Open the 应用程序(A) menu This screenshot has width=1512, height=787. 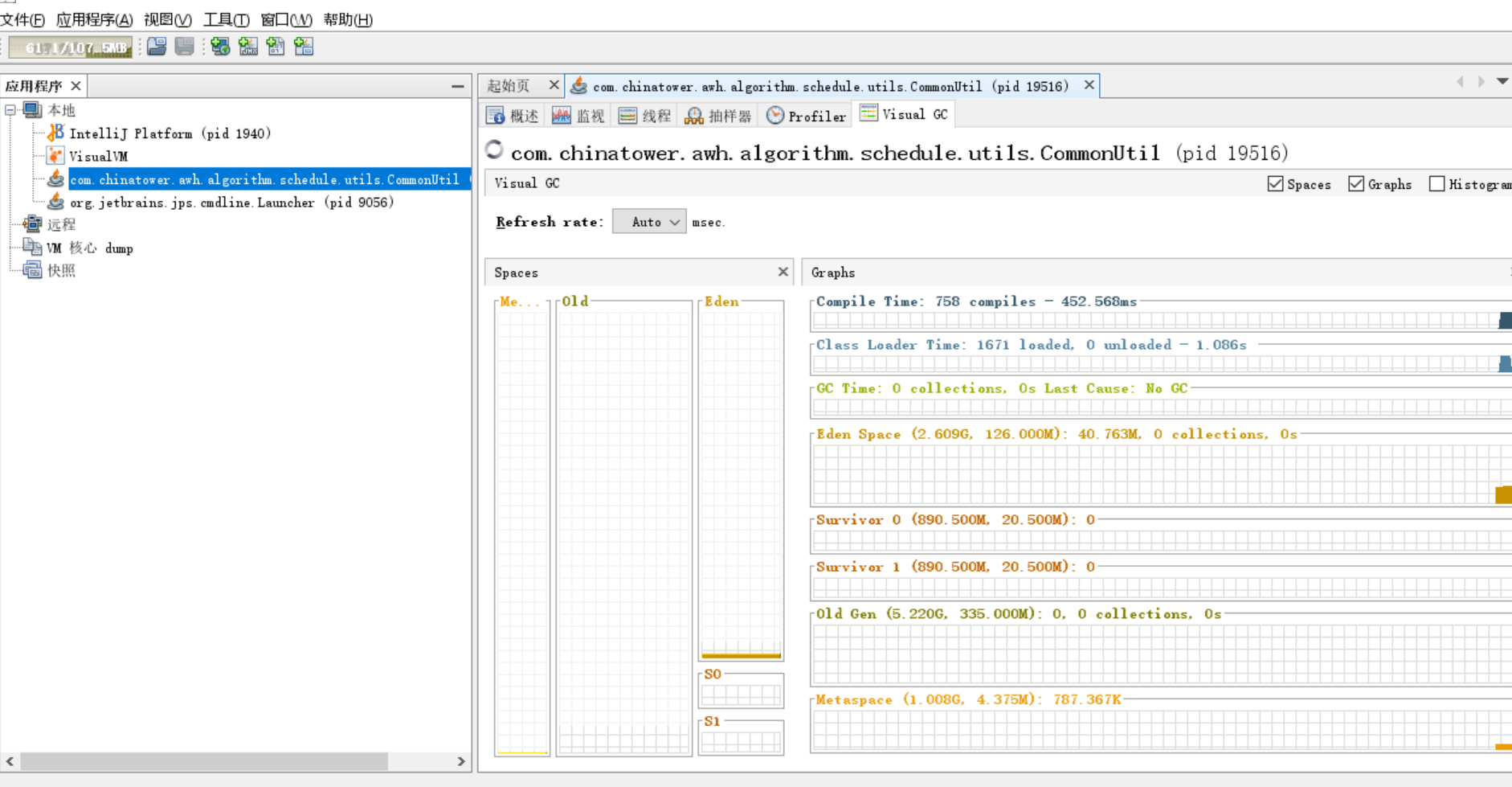[94, 19]
